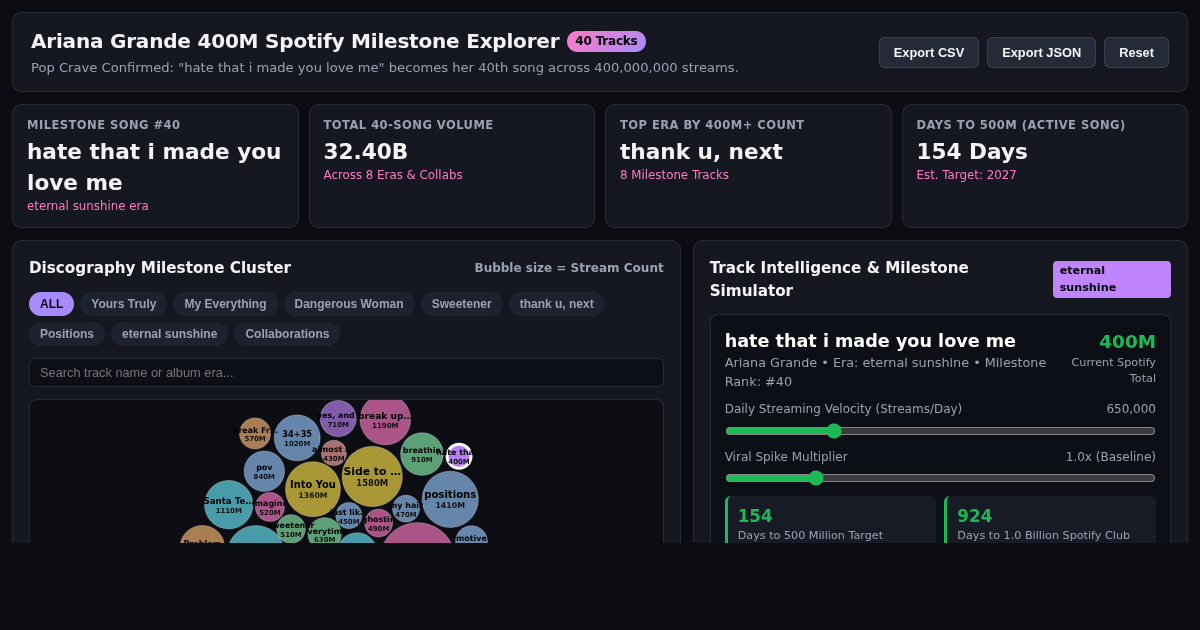
Task: Click the 154 Days stat value
Action: pyautogui.click(x=972, y=151)
